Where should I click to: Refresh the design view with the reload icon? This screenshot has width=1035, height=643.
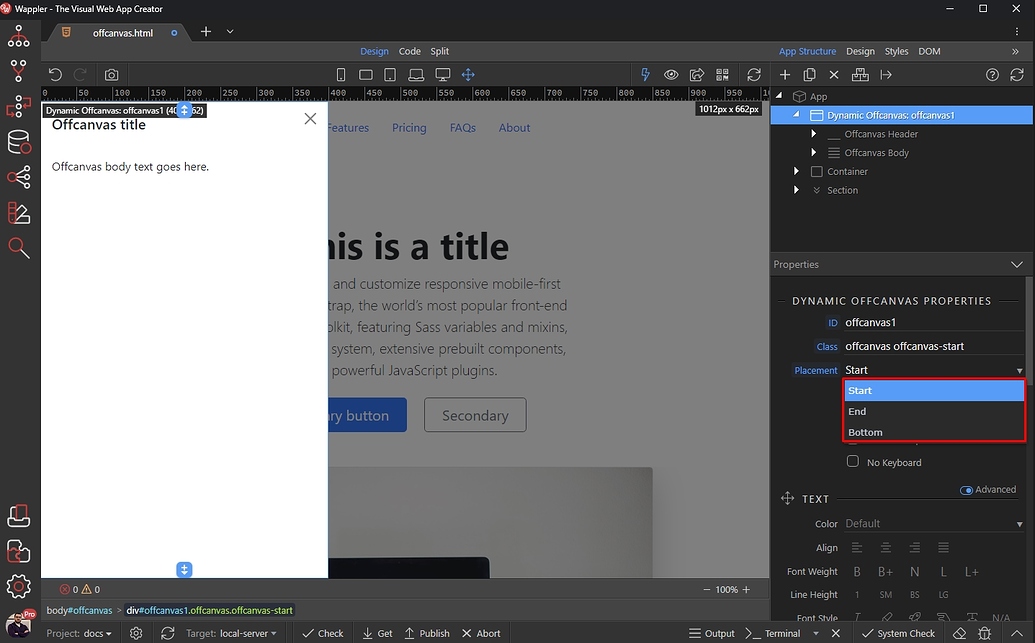tap(753, 74)
